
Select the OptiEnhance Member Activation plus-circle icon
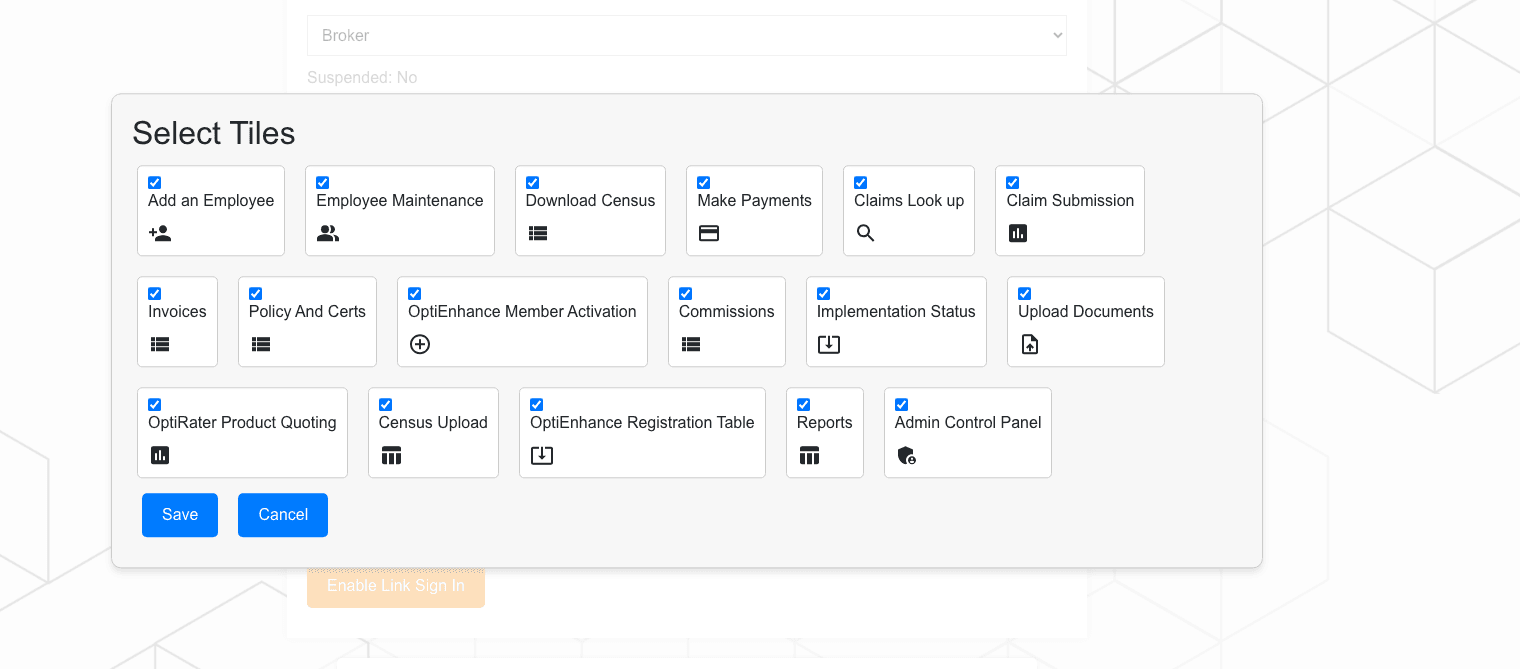point(420,344)
